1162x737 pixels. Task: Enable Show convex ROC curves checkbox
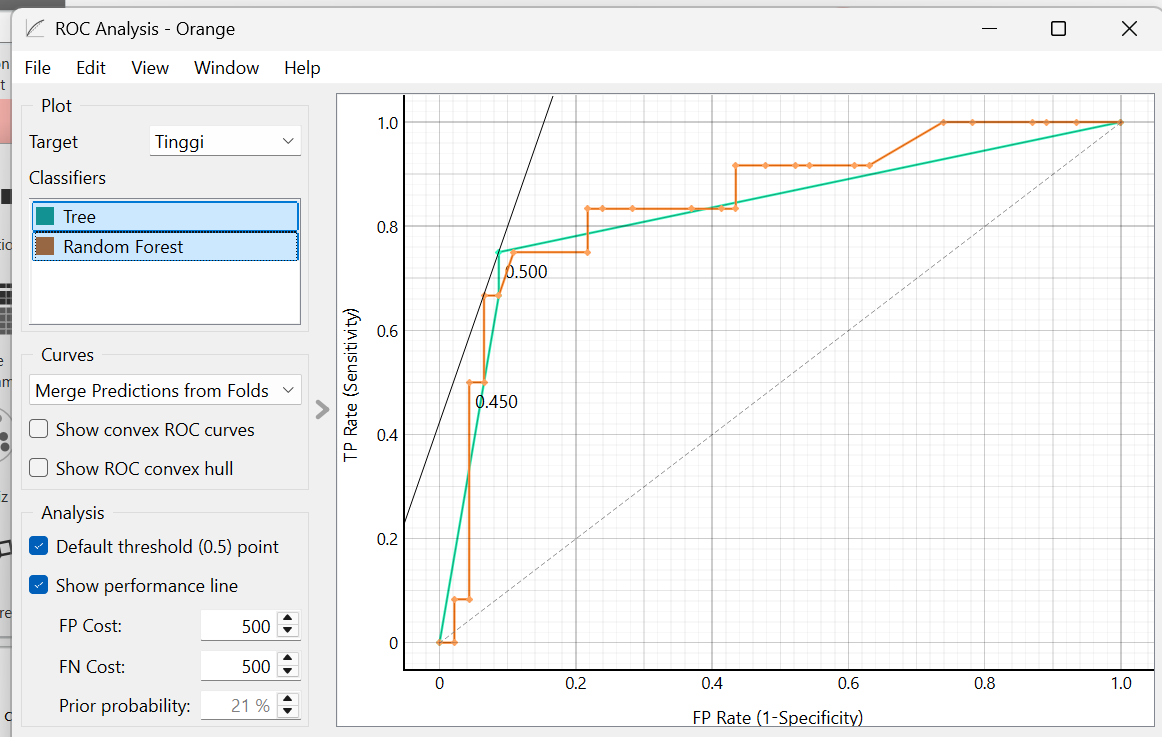39,429
